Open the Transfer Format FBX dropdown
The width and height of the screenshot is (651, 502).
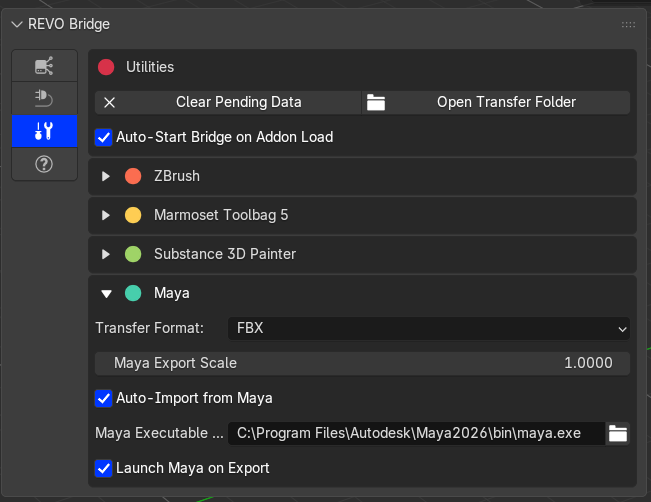[x=428, y=328]
